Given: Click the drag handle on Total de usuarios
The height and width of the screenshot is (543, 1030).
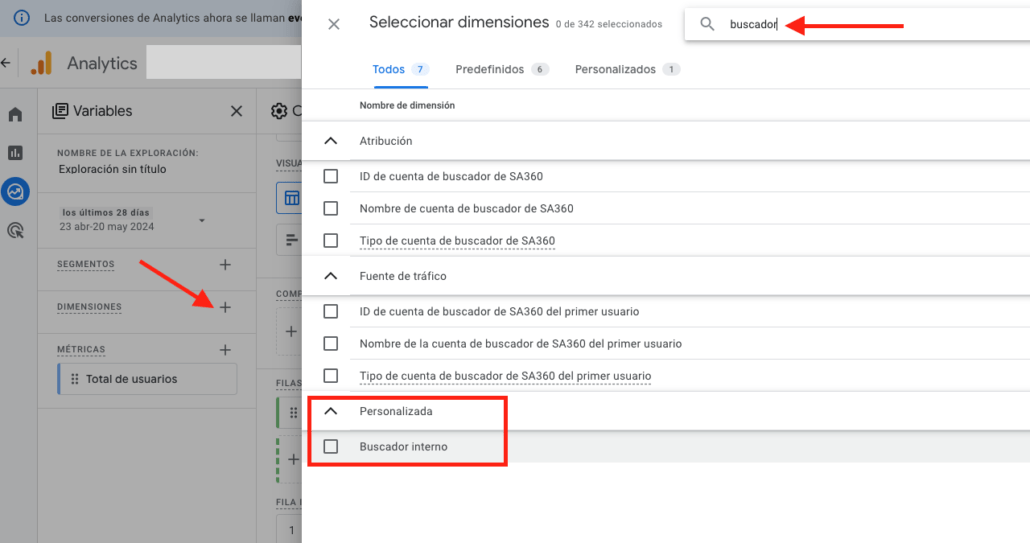Looking at the screenshot, I should pyautogui.click(x=75, y=379).
